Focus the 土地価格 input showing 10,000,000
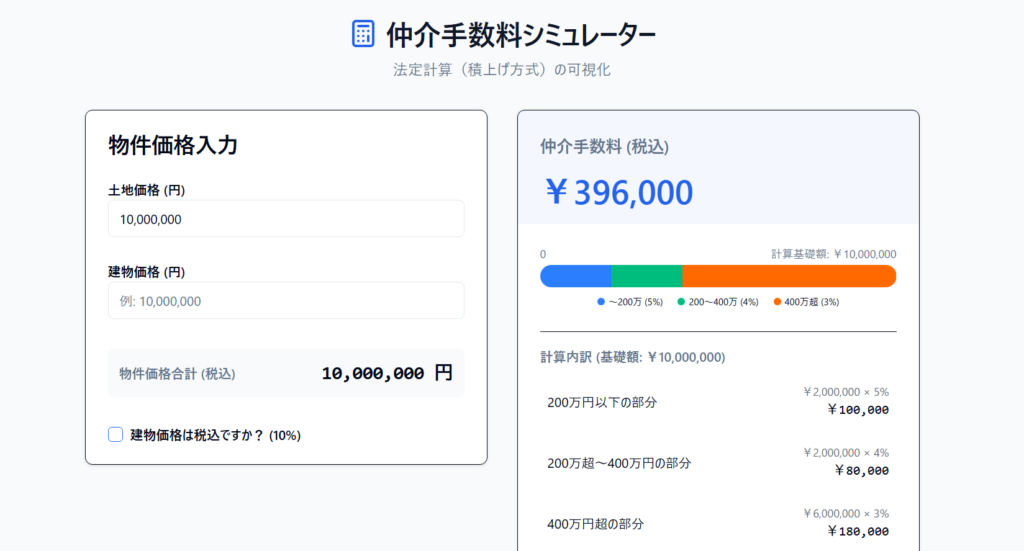The width and height of the screenshot is (1024, 551). point(286,219)
